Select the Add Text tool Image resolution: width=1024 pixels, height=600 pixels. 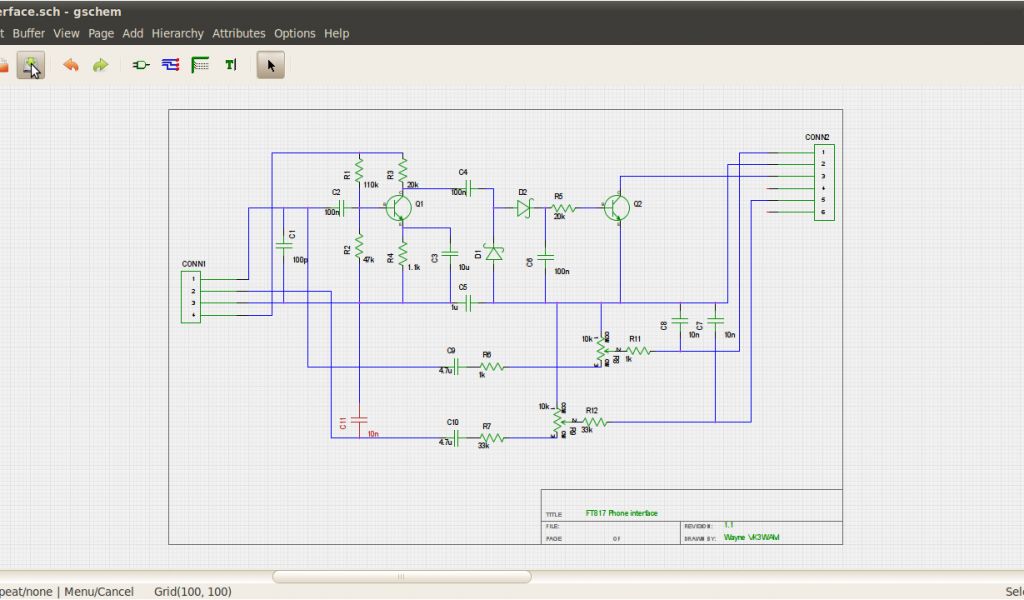[x=231, y=65]
